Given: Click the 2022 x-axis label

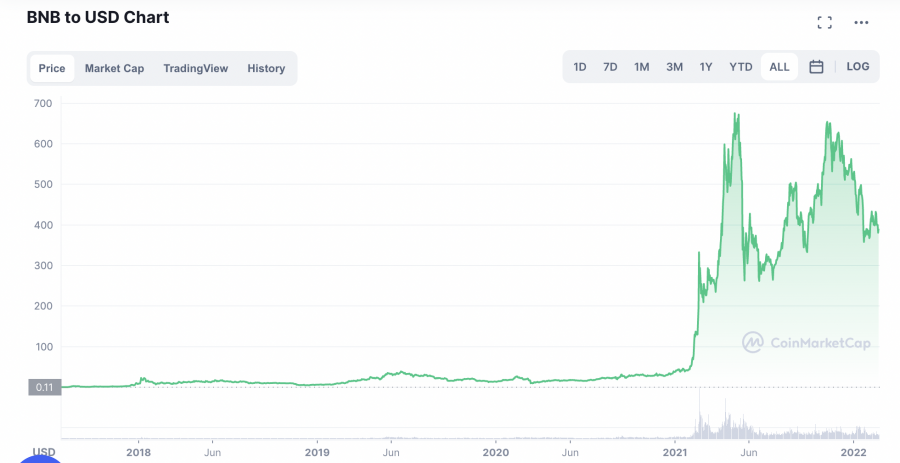Looking at the screenshot, I should coord(853,452).
